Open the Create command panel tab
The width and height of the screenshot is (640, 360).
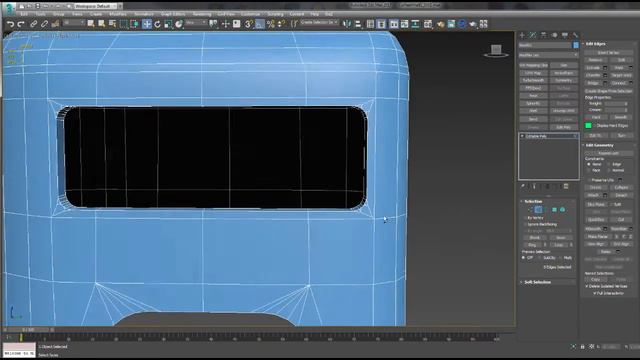coord(522,35)
